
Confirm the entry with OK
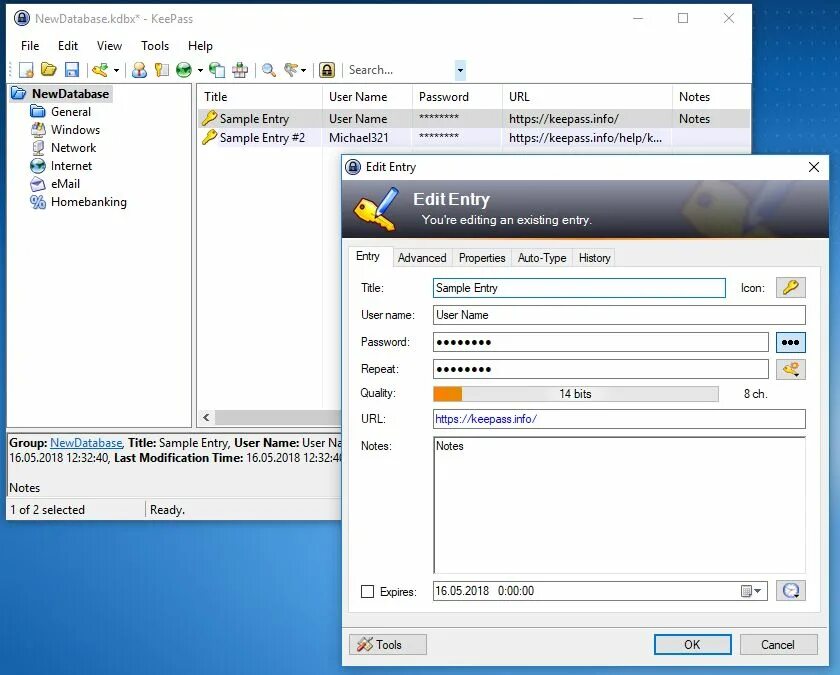click(692, 644)
